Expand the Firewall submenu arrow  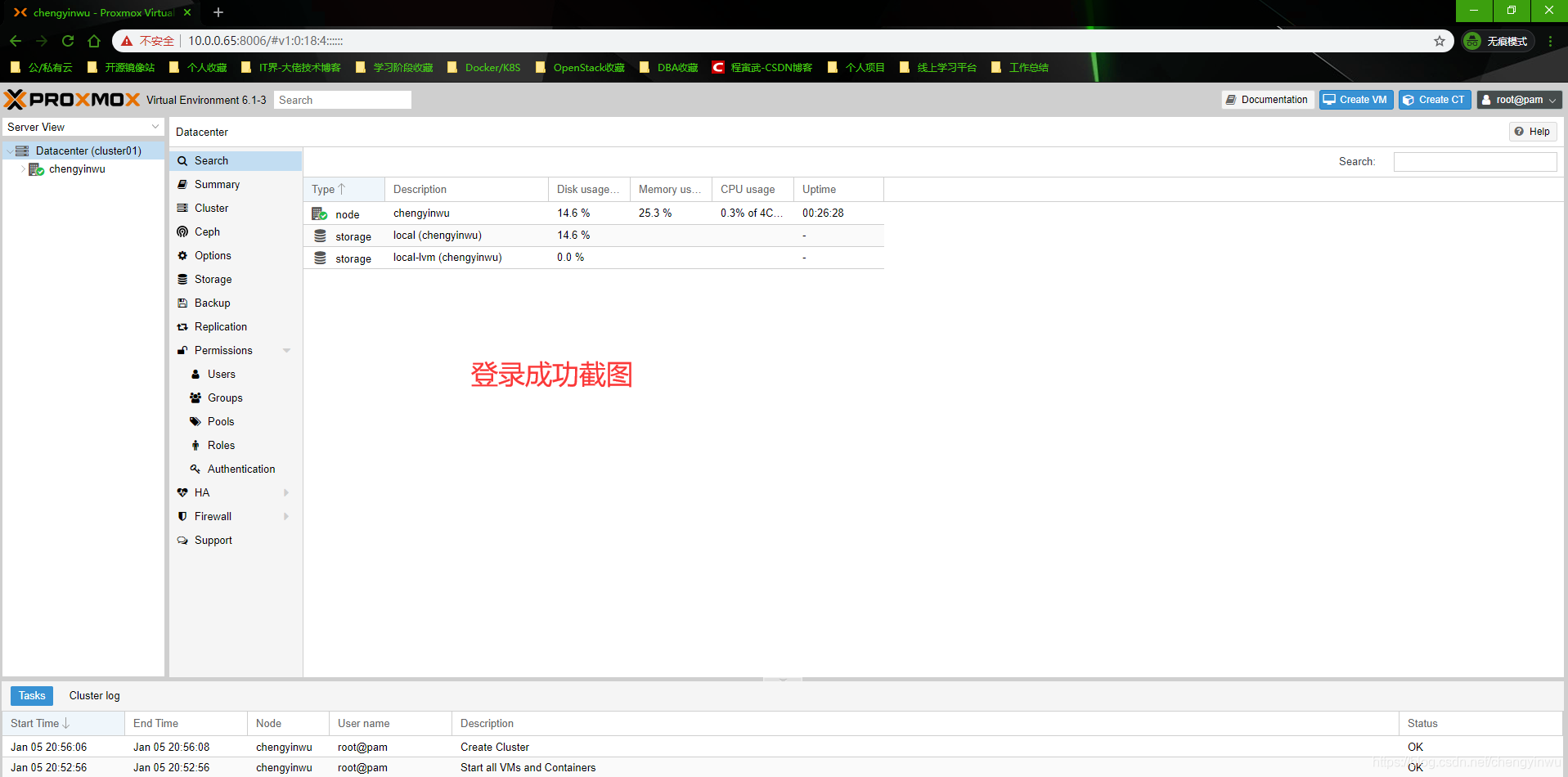coord(286,517)
